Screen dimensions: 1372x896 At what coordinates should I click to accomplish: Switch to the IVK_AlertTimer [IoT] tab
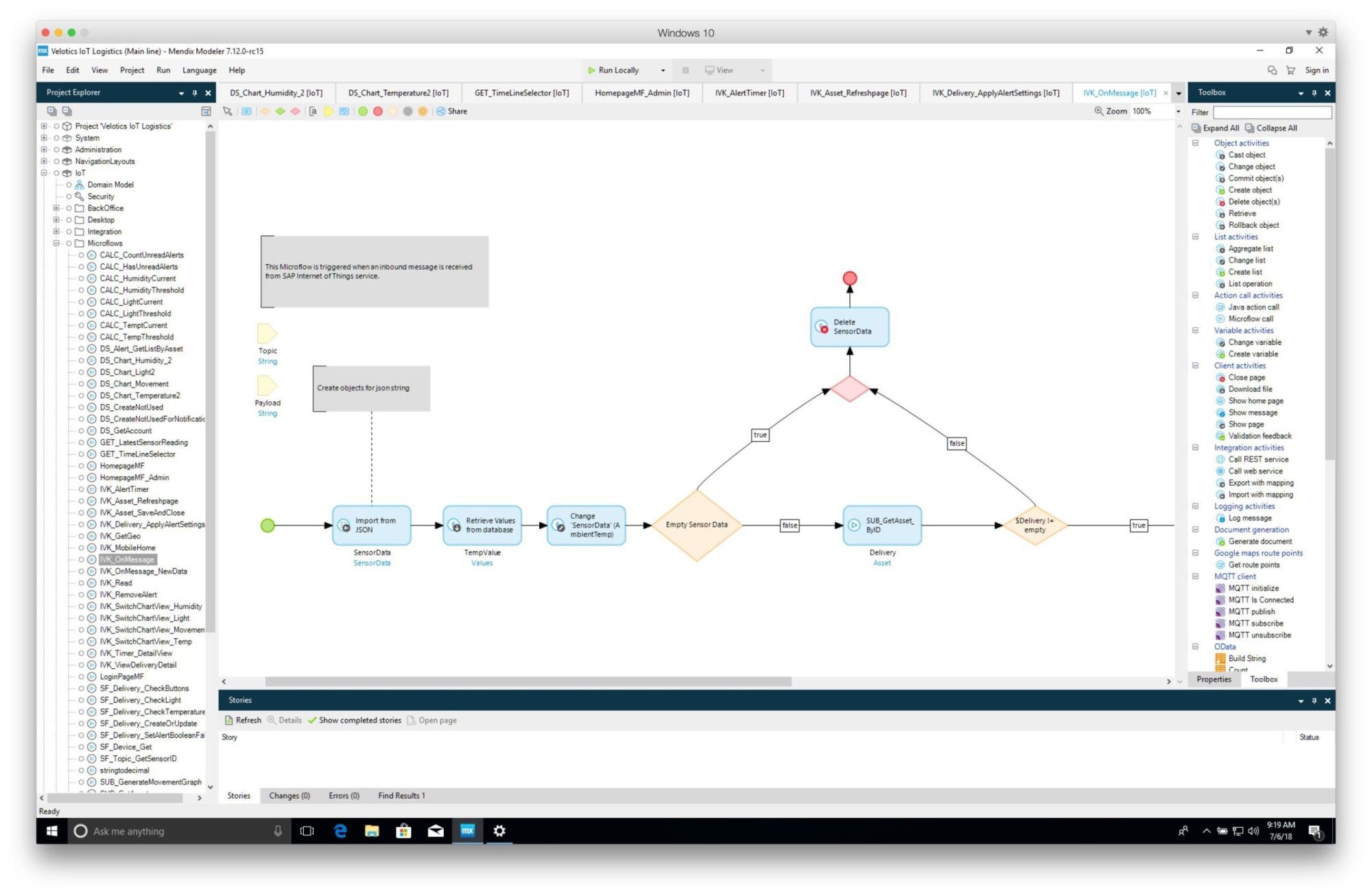[x=749, y=92]
